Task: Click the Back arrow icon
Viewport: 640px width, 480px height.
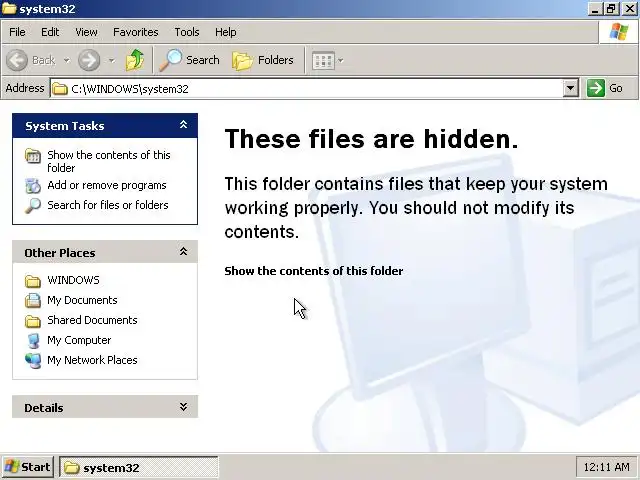Action: 17,60
